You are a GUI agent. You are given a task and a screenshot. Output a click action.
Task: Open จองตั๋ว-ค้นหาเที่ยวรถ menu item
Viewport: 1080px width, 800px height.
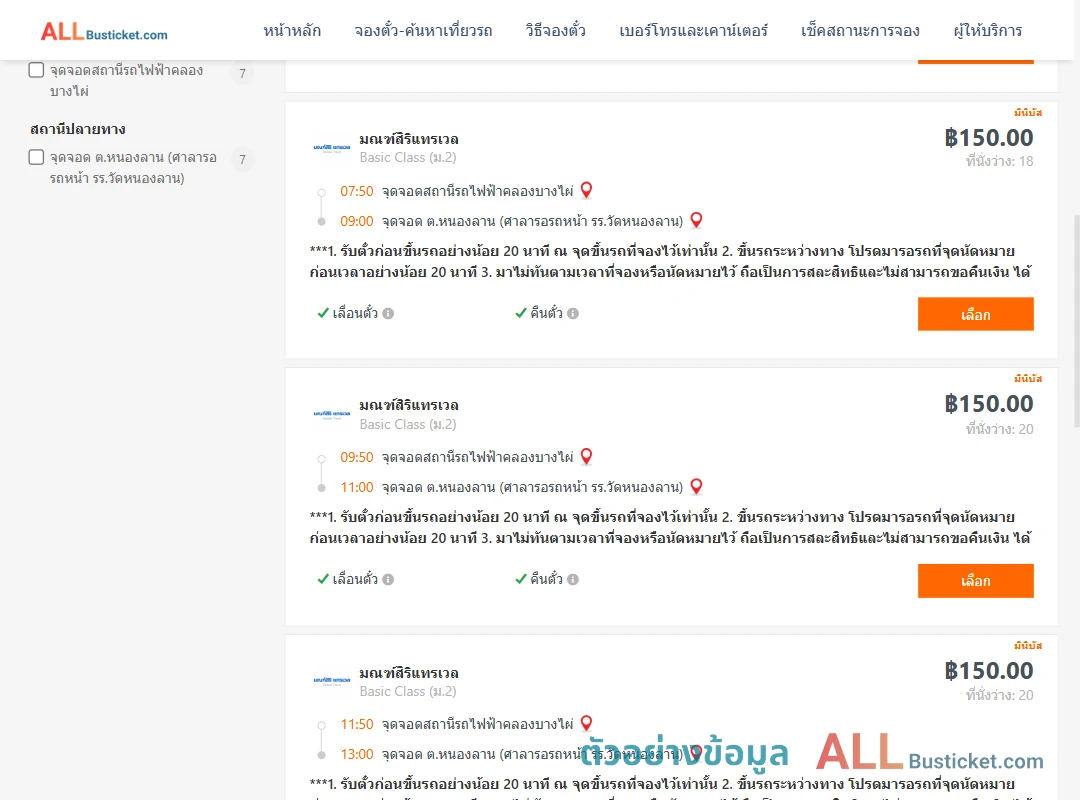[x=424, y=31]
